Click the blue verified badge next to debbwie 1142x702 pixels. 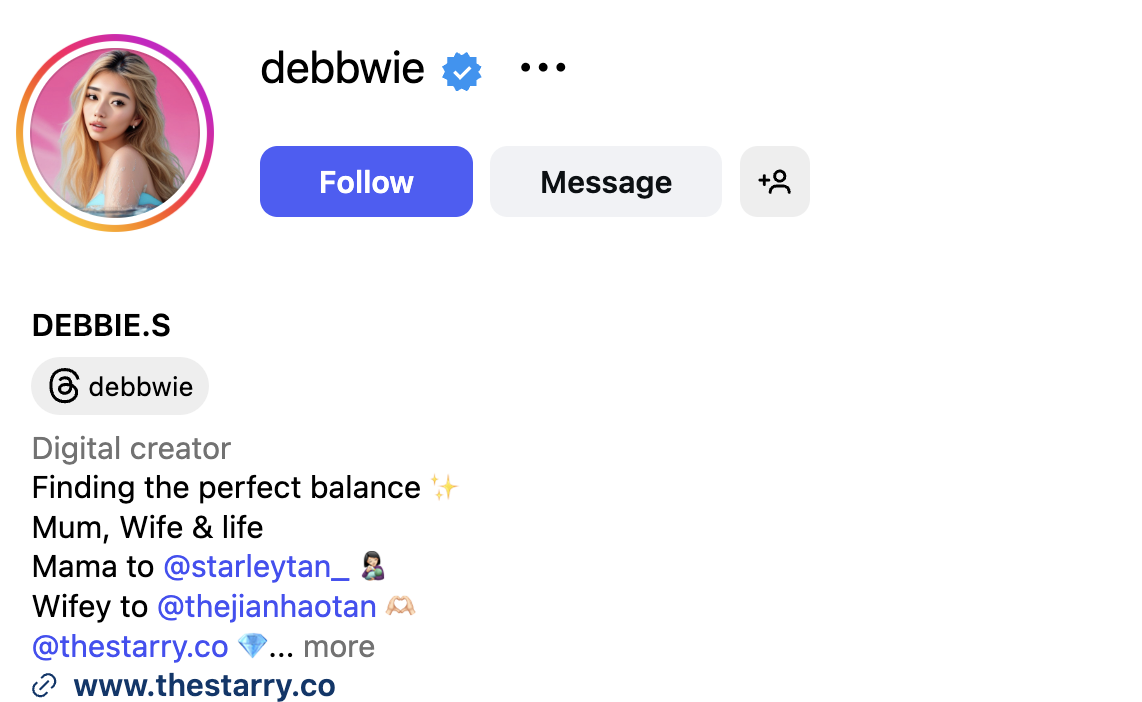tap(461, 70)
